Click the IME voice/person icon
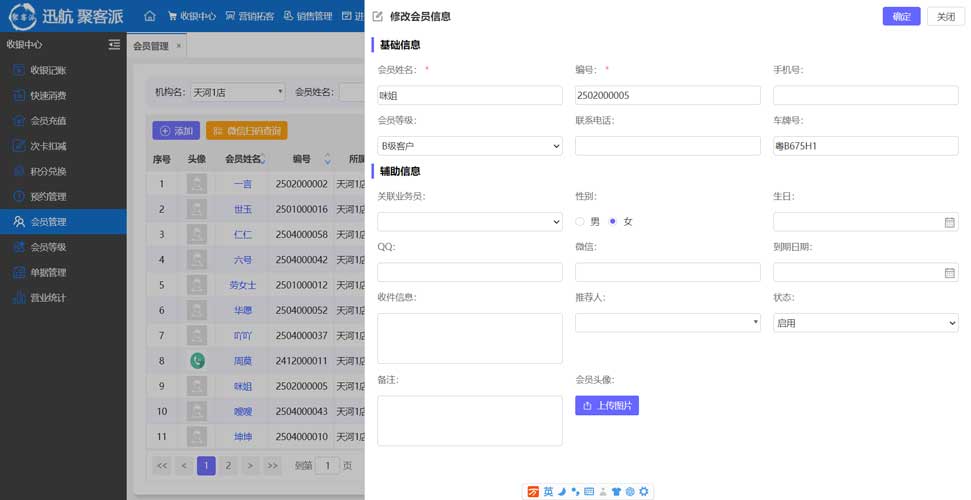 (x=603, y=492)
